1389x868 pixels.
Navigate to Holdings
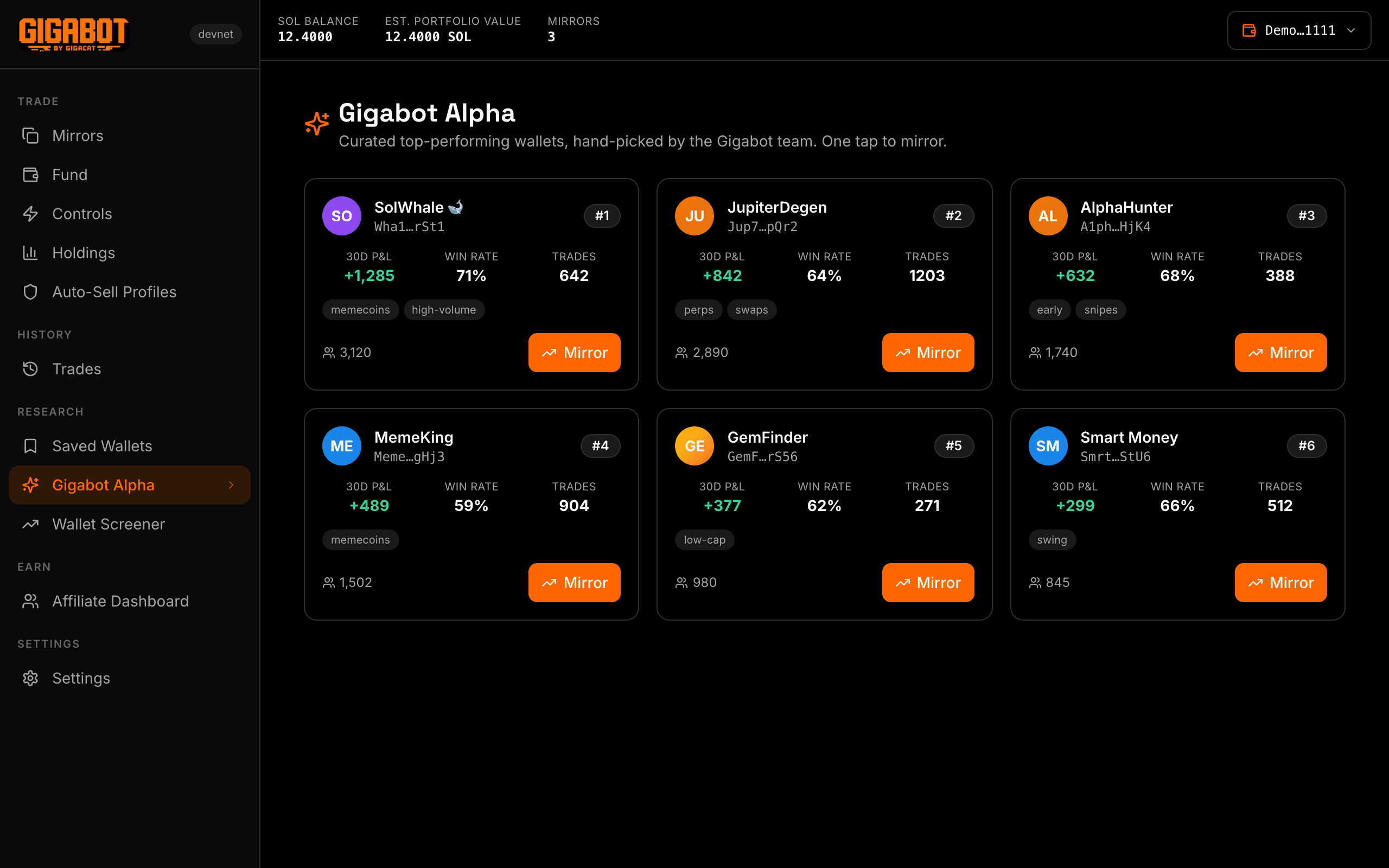point(130,253)
